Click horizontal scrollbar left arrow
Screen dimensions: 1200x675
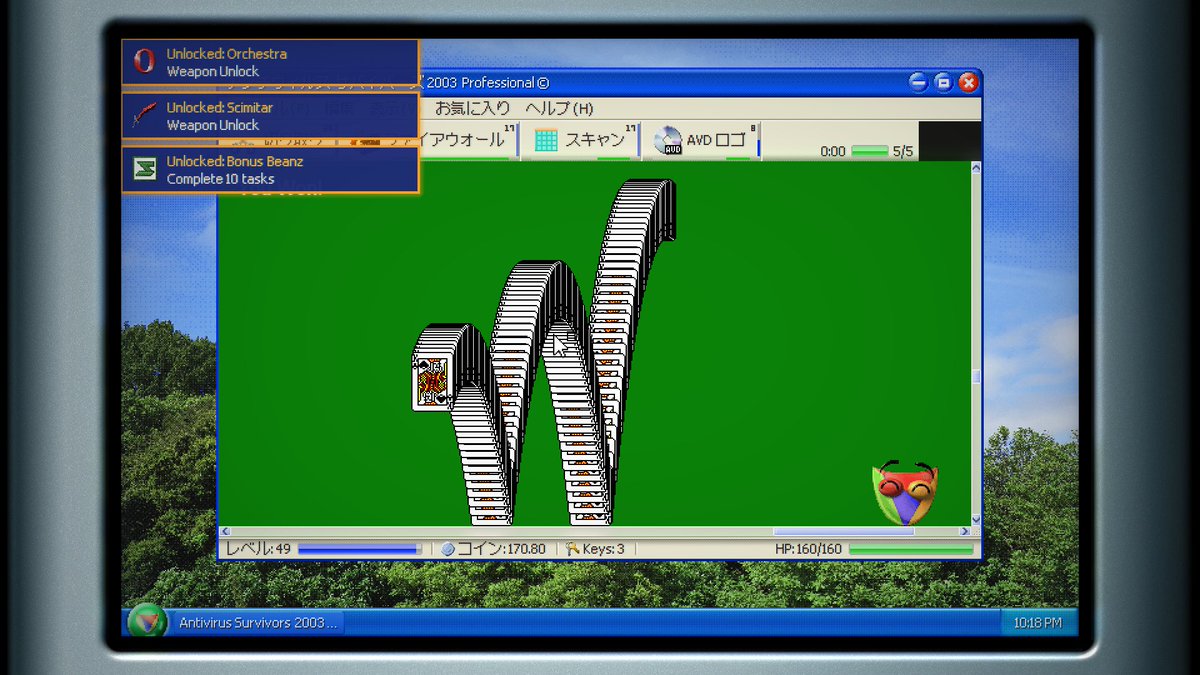tap(225, 532)
